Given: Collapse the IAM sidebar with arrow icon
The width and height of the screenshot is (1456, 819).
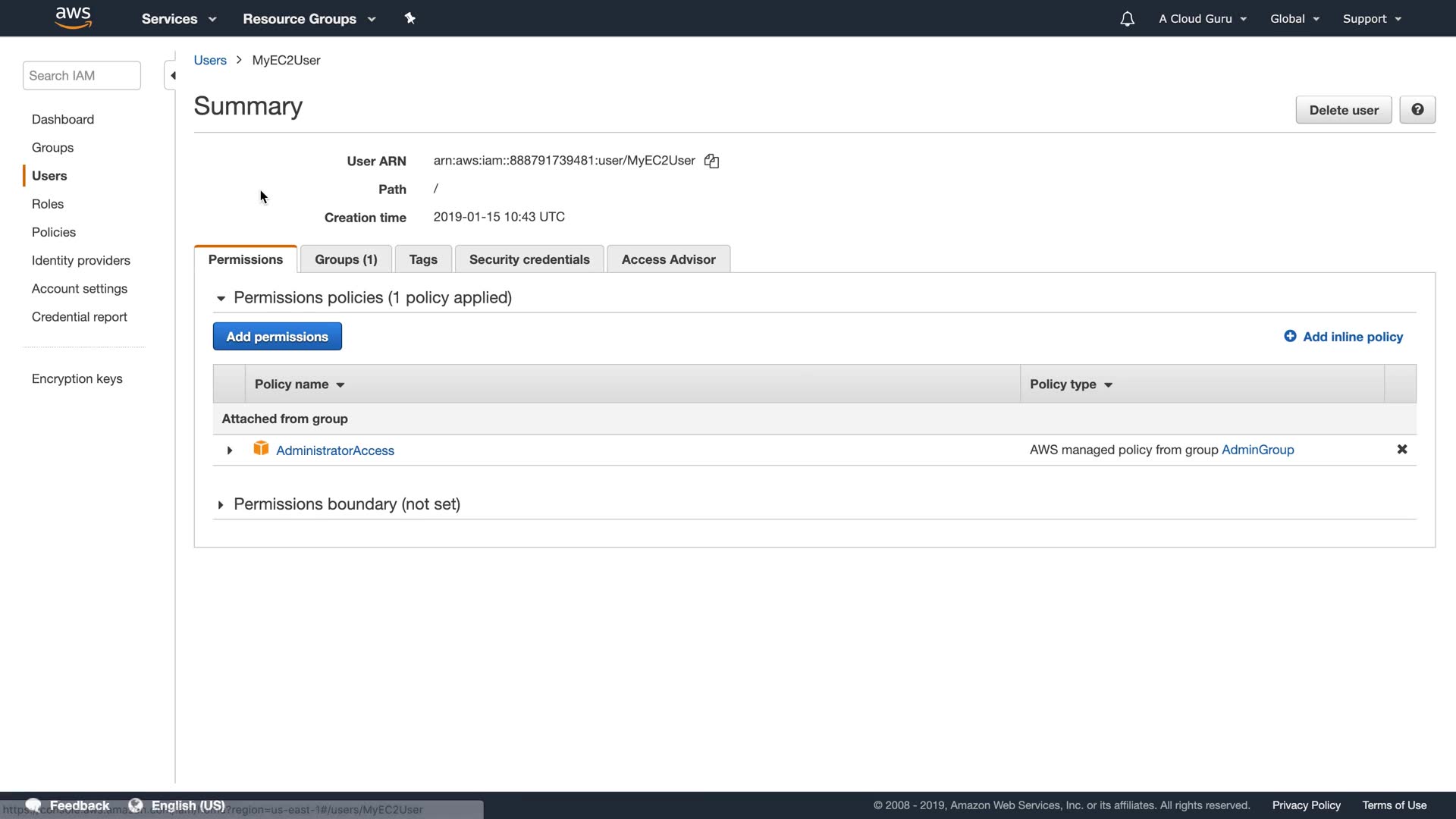Looking at the screenshot, I should click(x=172, y=76).
